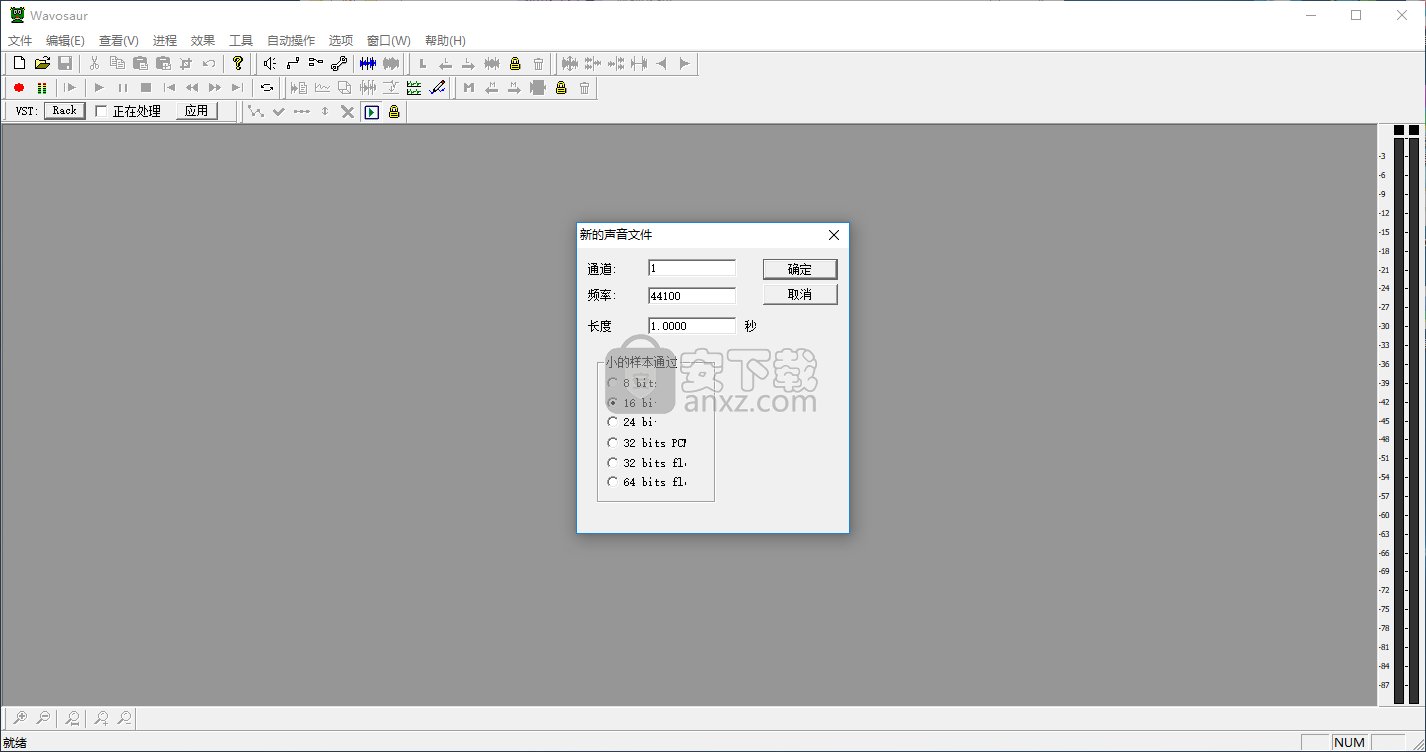Click the blue waveform icon
Image resolution: width=1426 pixels, height=752 pixels.
pos(368,63)
